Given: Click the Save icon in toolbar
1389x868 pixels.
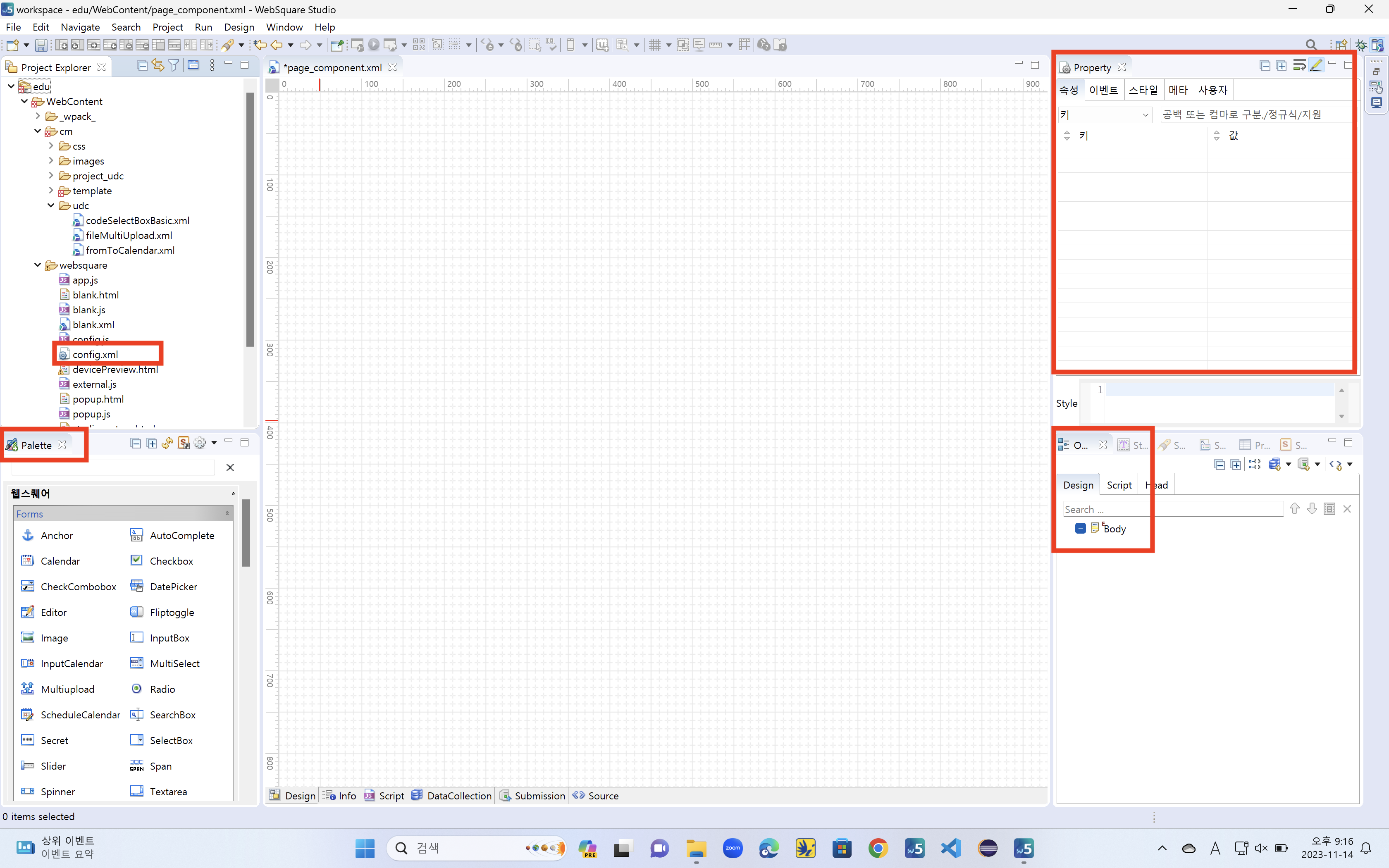Looking at the screenshot, I should [x=41, y=45].
